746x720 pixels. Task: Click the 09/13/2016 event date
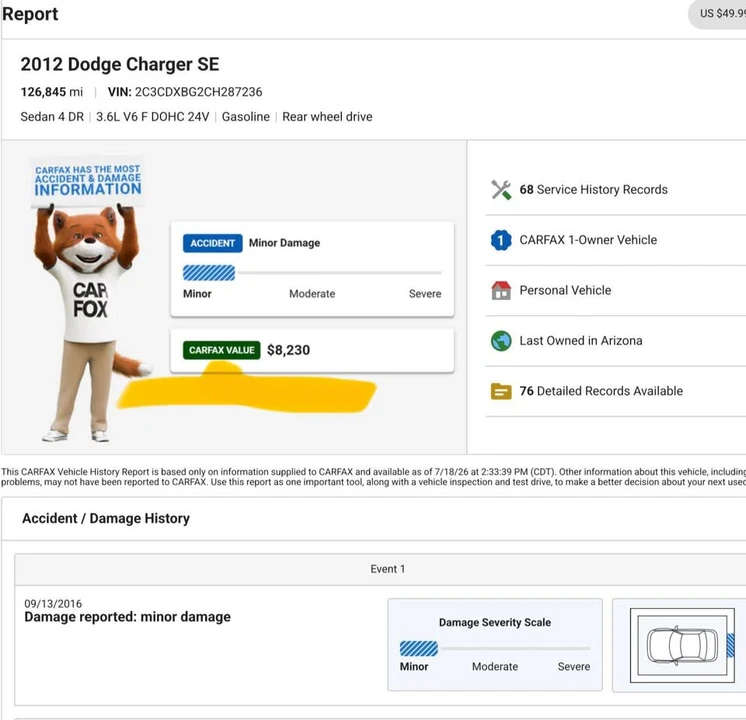tap(53, 603)
